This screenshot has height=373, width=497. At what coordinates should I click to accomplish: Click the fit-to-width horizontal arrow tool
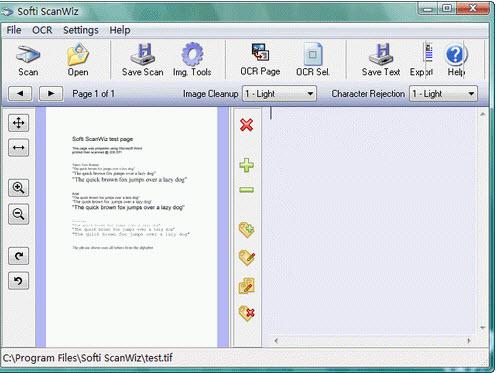point(19,148)
